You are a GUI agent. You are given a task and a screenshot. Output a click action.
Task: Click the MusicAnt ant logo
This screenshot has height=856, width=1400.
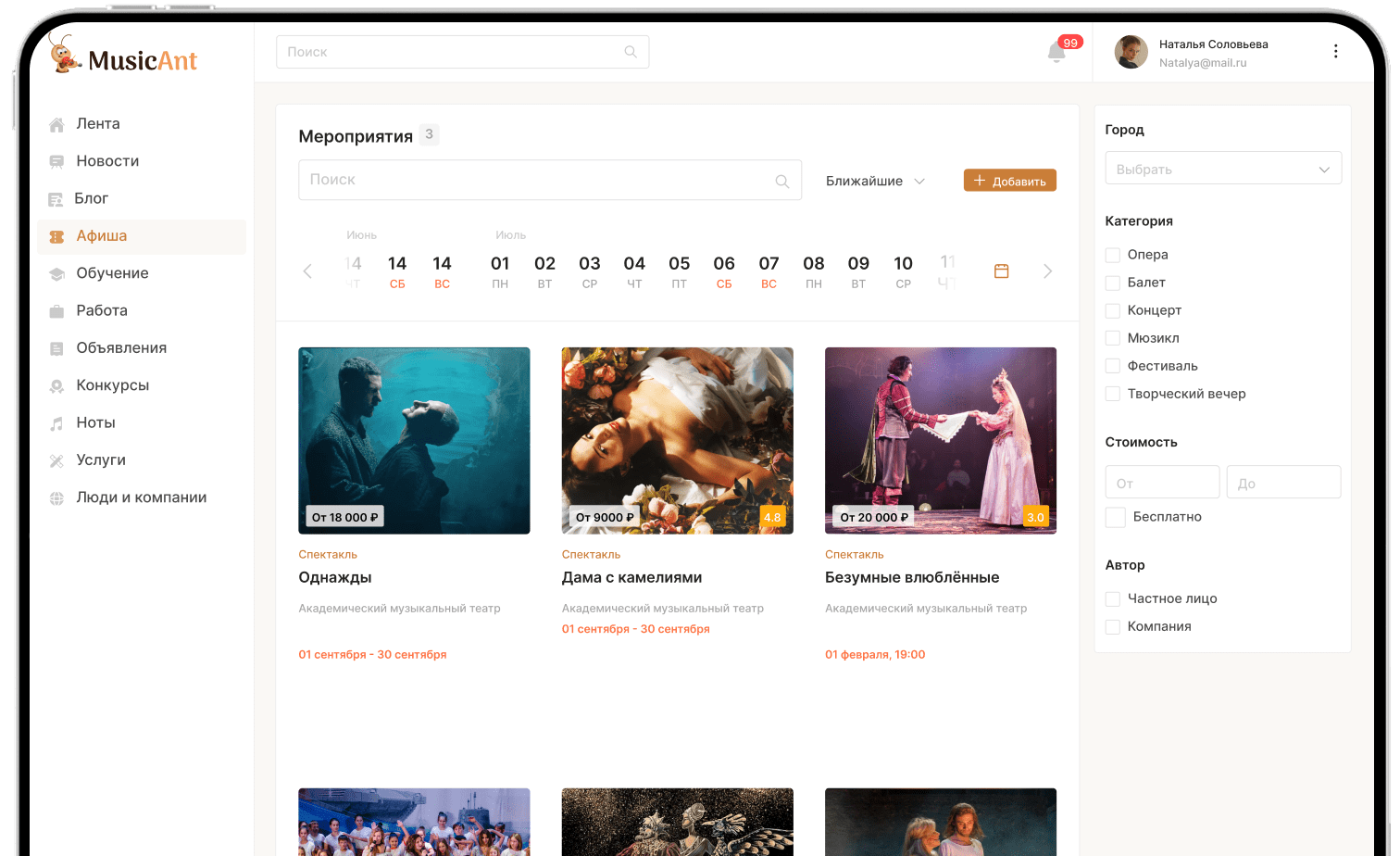click(64, 56)
